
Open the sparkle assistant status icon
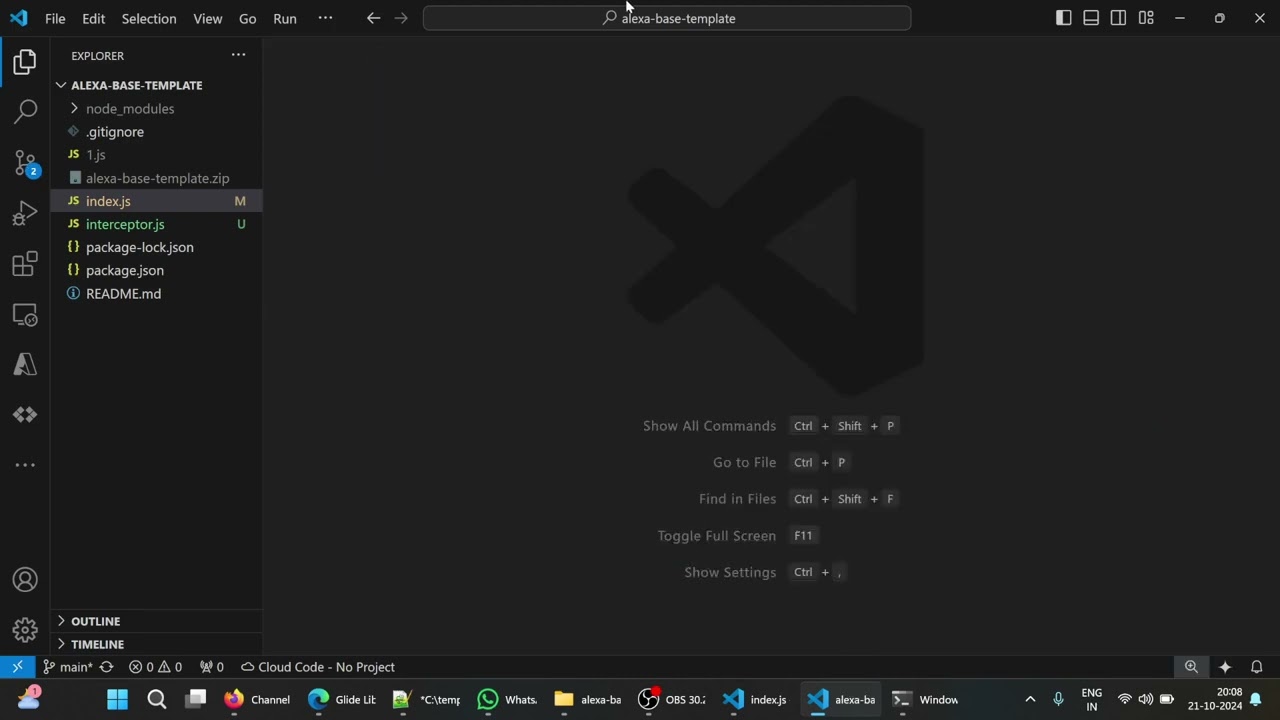pos(1225,667)
